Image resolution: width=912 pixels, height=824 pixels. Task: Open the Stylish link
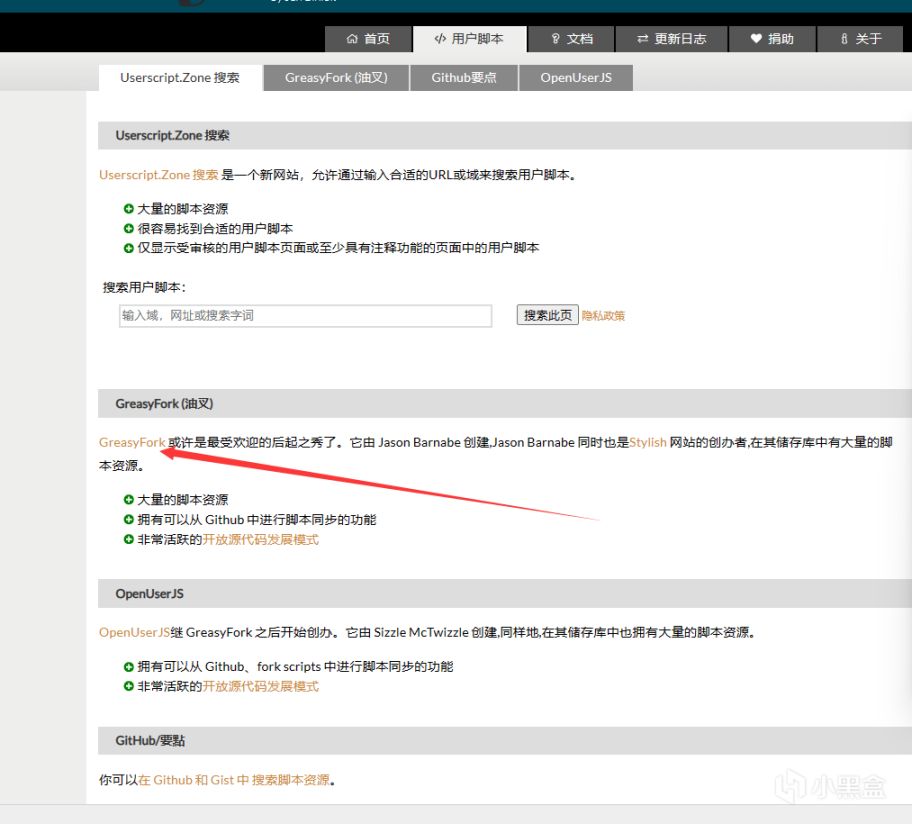[x=648, y=443]
